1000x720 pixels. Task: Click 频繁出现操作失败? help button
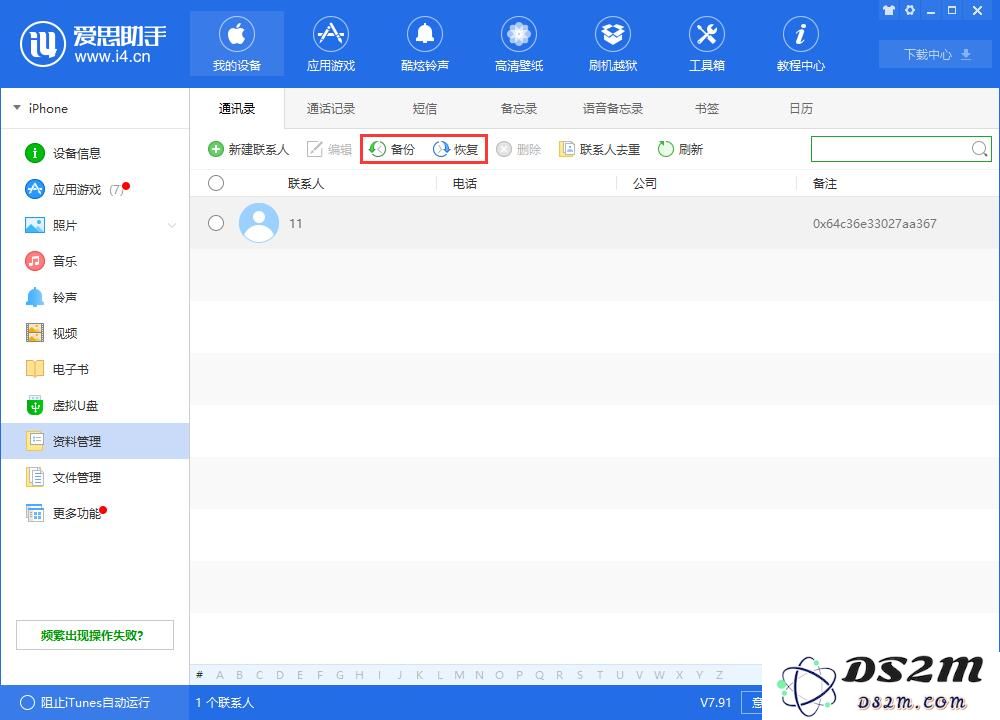94,635
